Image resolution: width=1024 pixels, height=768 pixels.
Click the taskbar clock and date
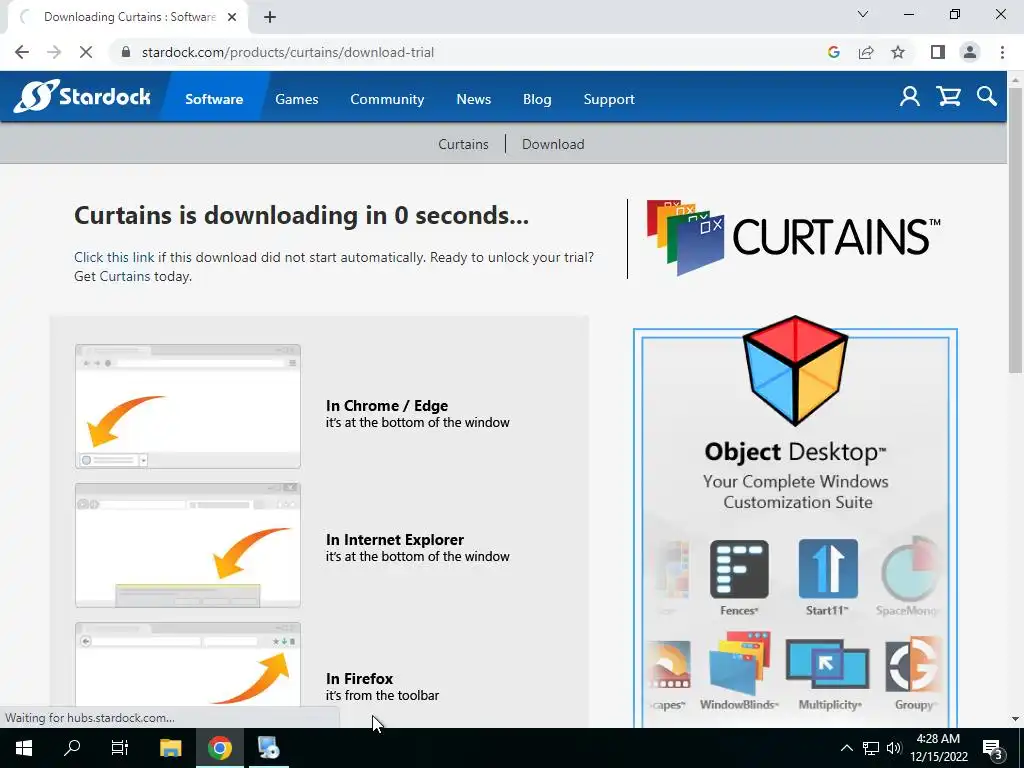point(938,748)
